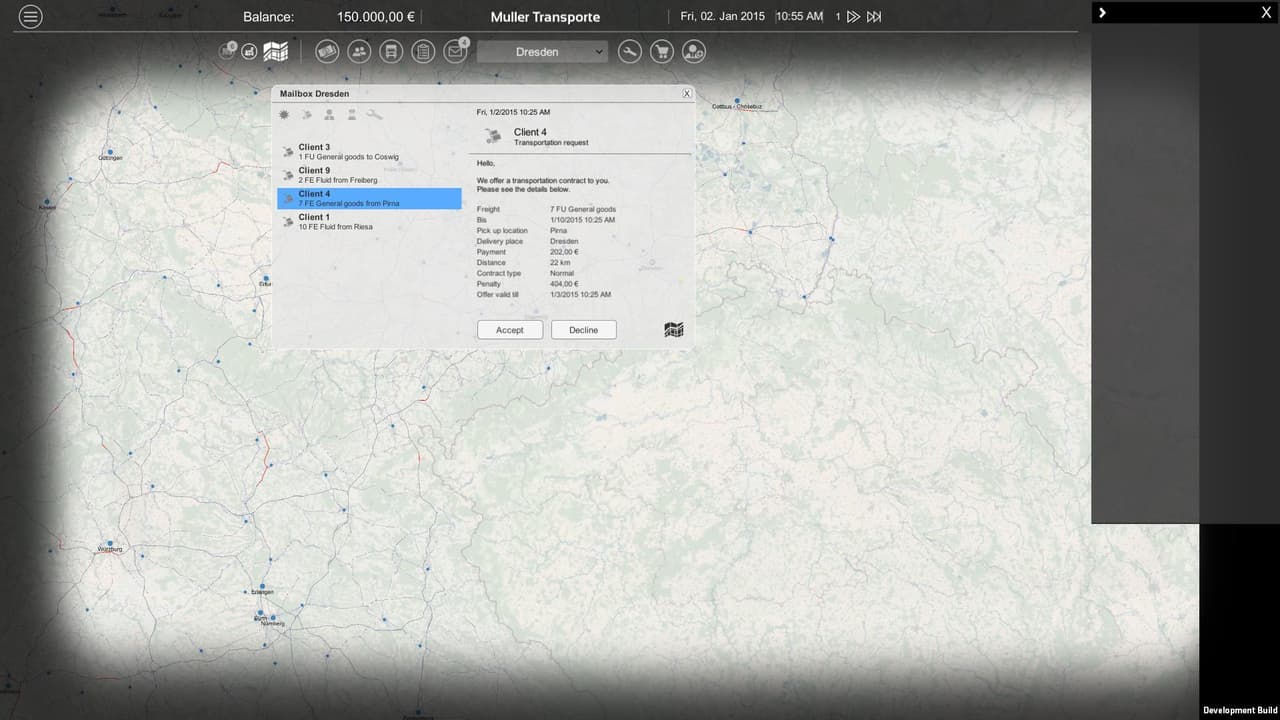
Task: Expand the collapsed right side panel arrow
Action: point(1102,13)
